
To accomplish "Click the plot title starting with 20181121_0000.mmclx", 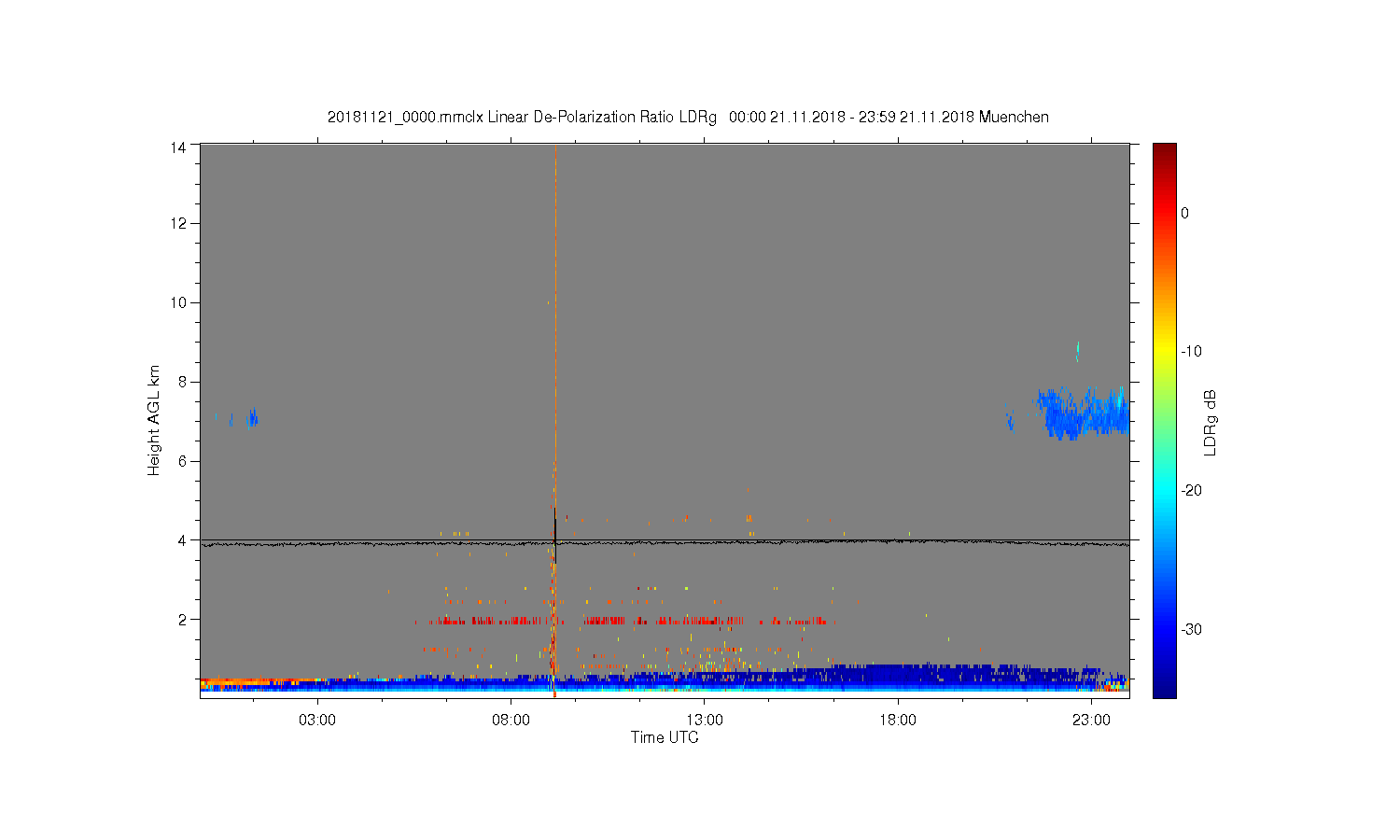I will [x=688, y=118].
